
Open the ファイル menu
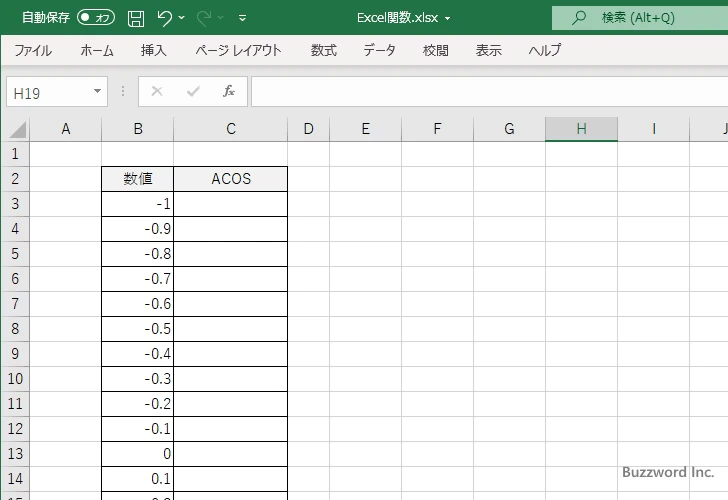(33, 50)
